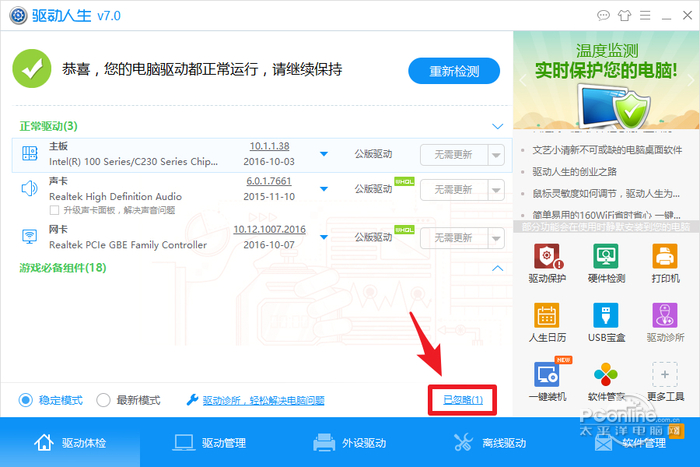Click 无需更新 button for 主板
Screen dimensions: 700x467
tap(454, 155)
